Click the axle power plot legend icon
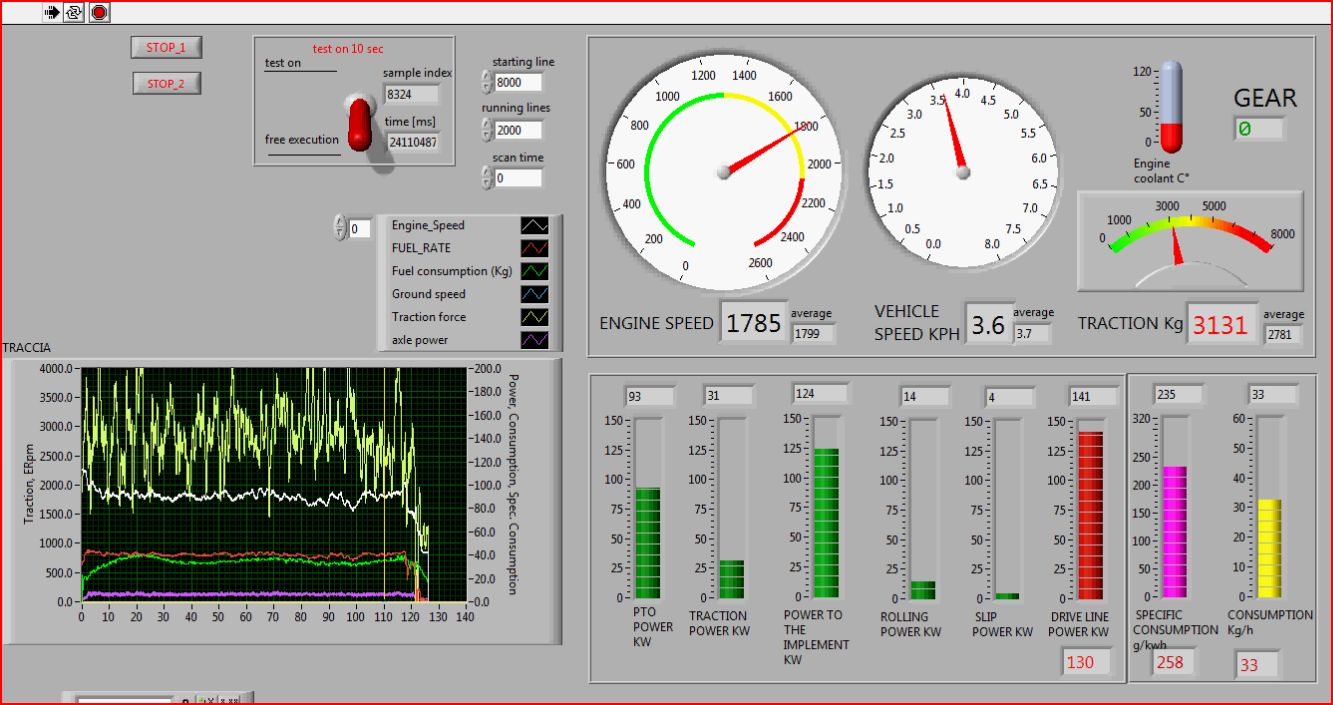The height and width of the screenshot is (705, 1333). tap(534, 341)
